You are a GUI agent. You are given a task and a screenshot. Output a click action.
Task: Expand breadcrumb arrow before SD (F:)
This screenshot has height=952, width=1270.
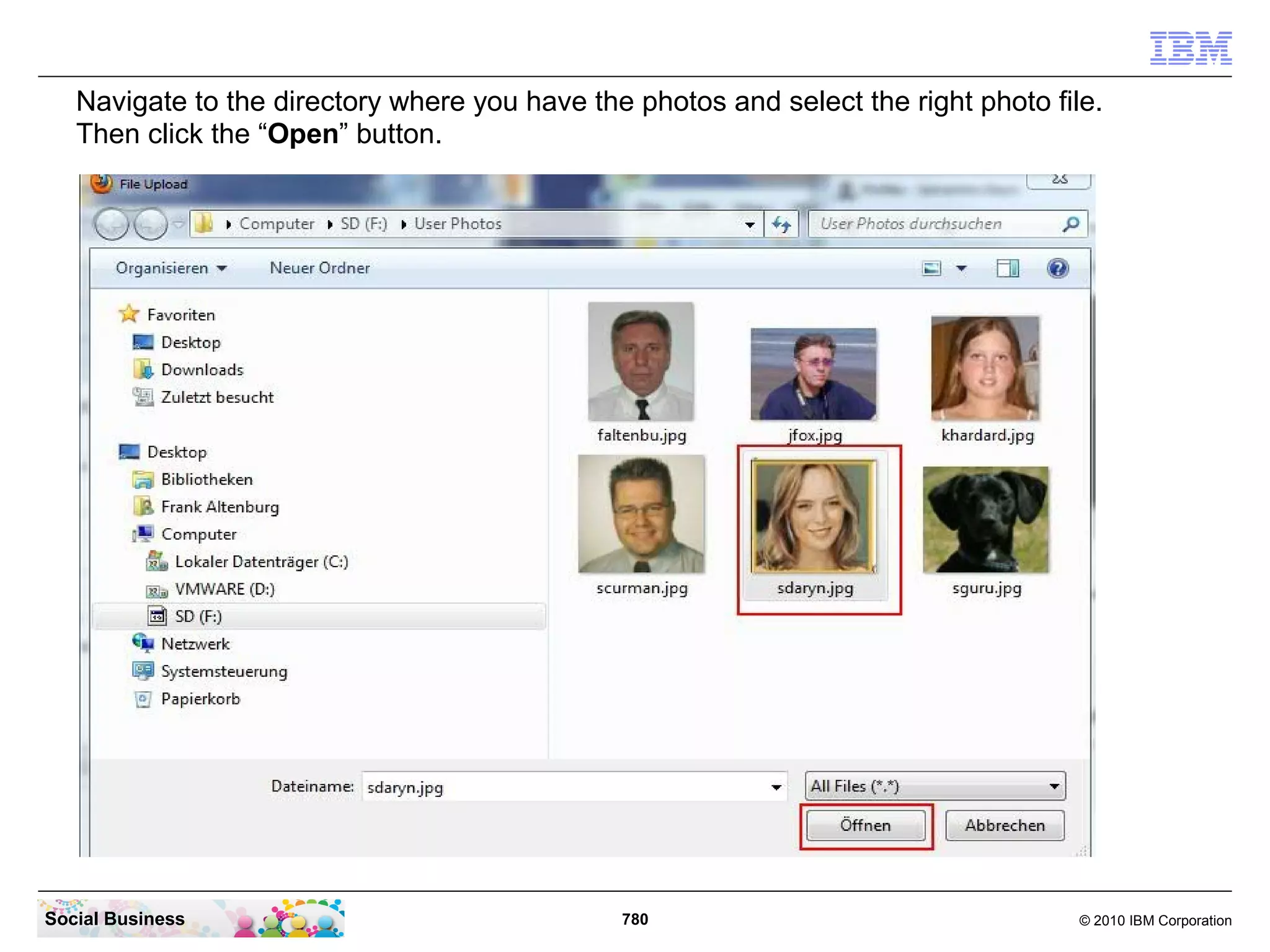[x=330, y=224]
